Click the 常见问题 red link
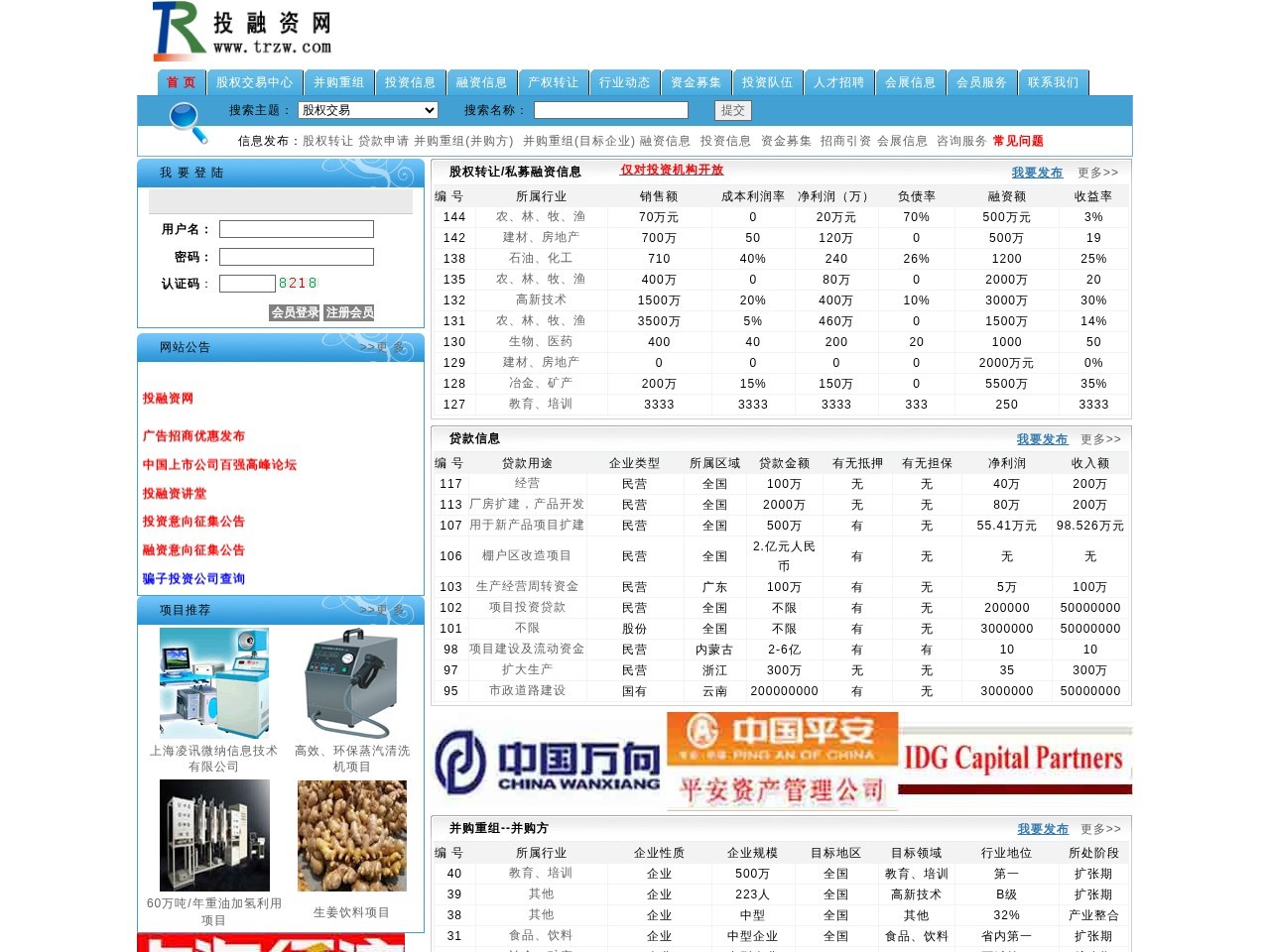The width and height of the screenshot is (1270, 952). tap(1018, 141)
